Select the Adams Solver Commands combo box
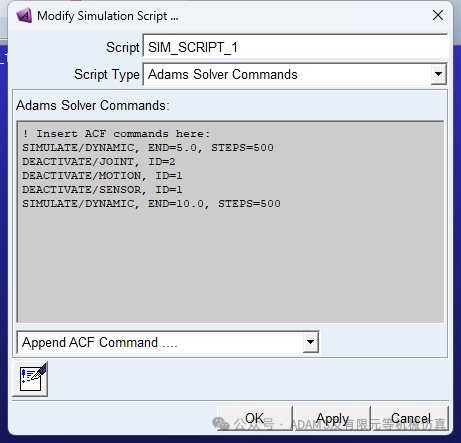The image size is (461, 443). (295, 74)
